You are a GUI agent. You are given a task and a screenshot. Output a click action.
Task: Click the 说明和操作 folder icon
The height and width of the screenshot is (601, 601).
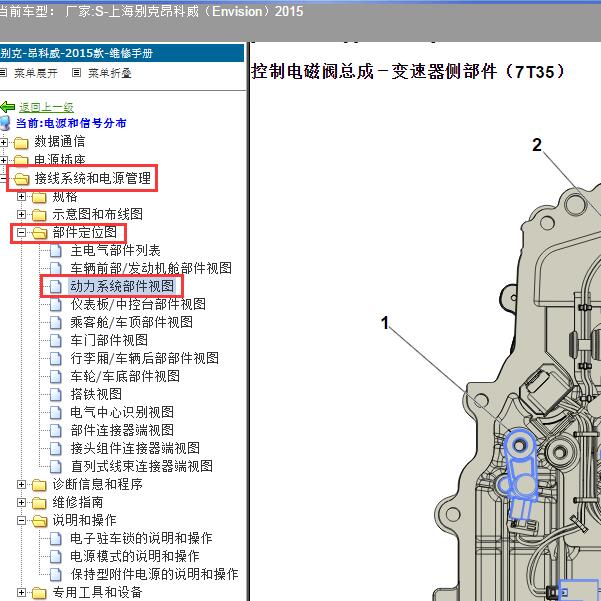tap(39, 521)
